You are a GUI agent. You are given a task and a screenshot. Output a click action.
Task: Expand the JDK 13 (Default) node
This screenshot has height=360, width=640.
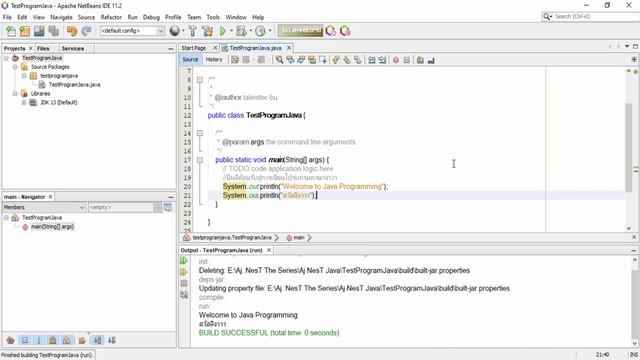point(24,102)
